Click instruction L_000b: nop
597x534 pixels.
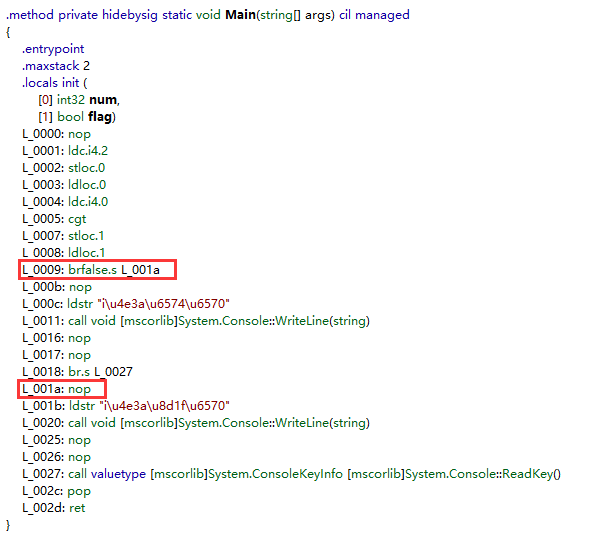coord(57,287)
